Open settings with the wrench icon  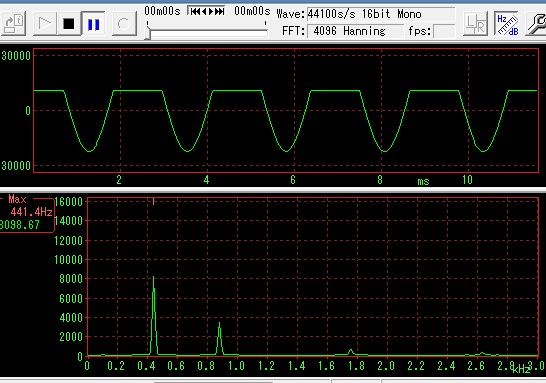click(x=536, y=24)
